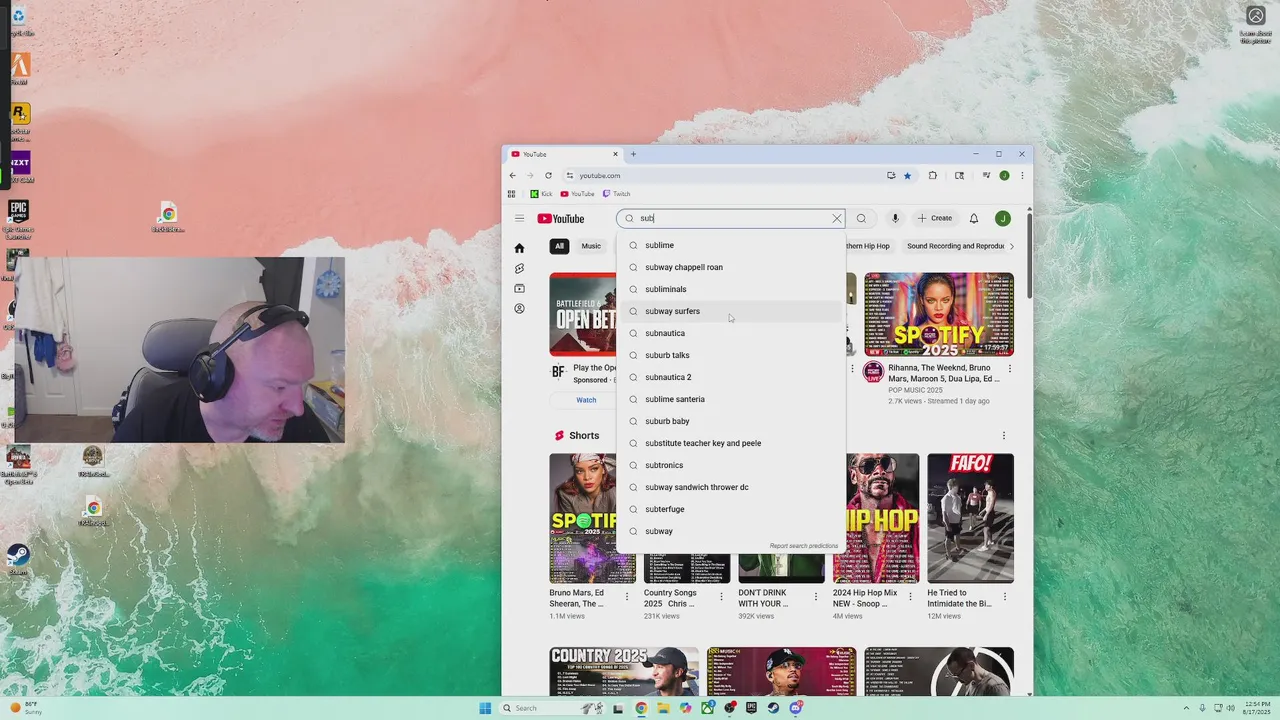Close the YouTube tab
Viewport: 1280px width, 720px height.
coord(616,154)
